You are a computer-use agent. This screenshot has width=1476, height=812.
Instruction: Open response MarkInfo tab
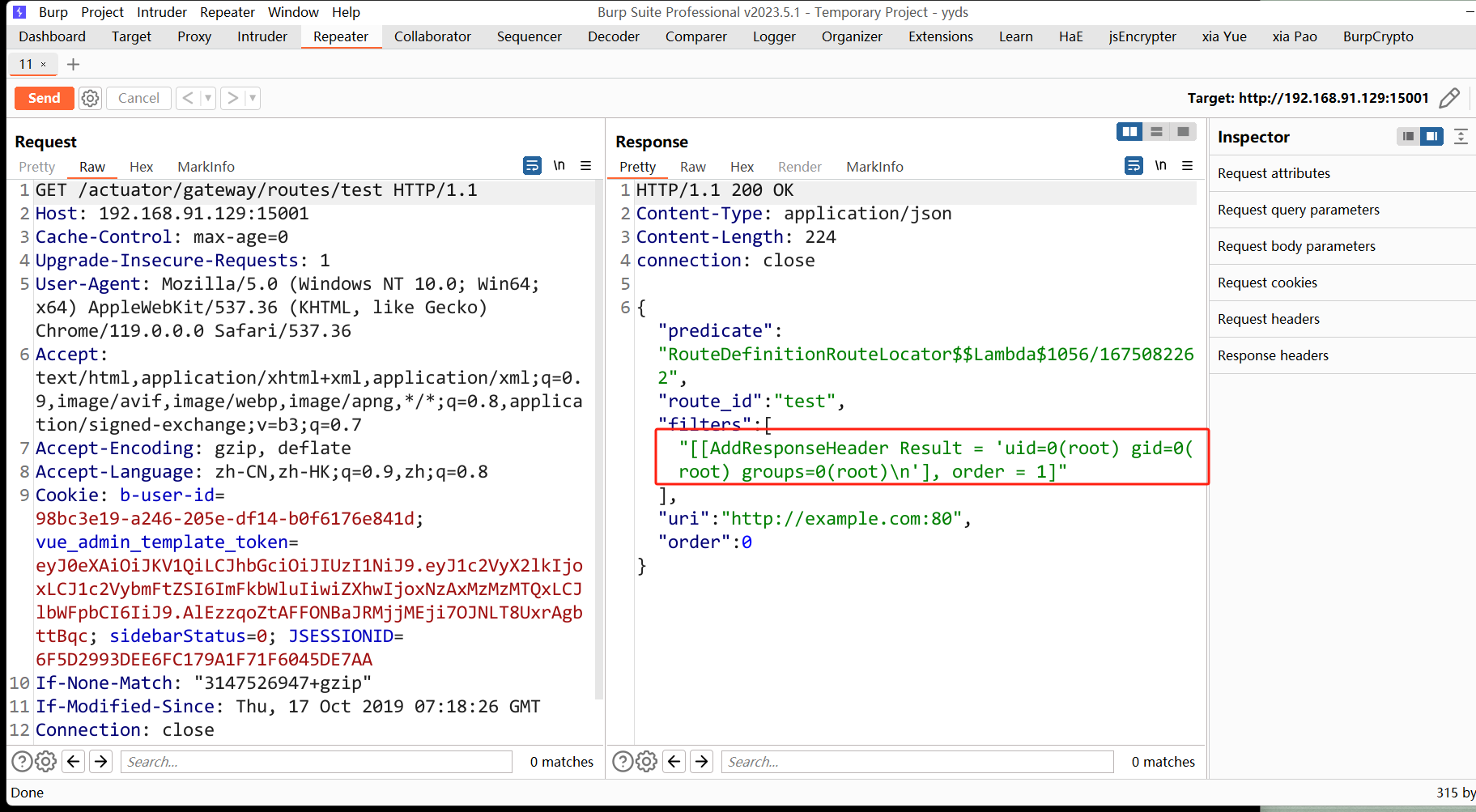[x=874, y=167]
